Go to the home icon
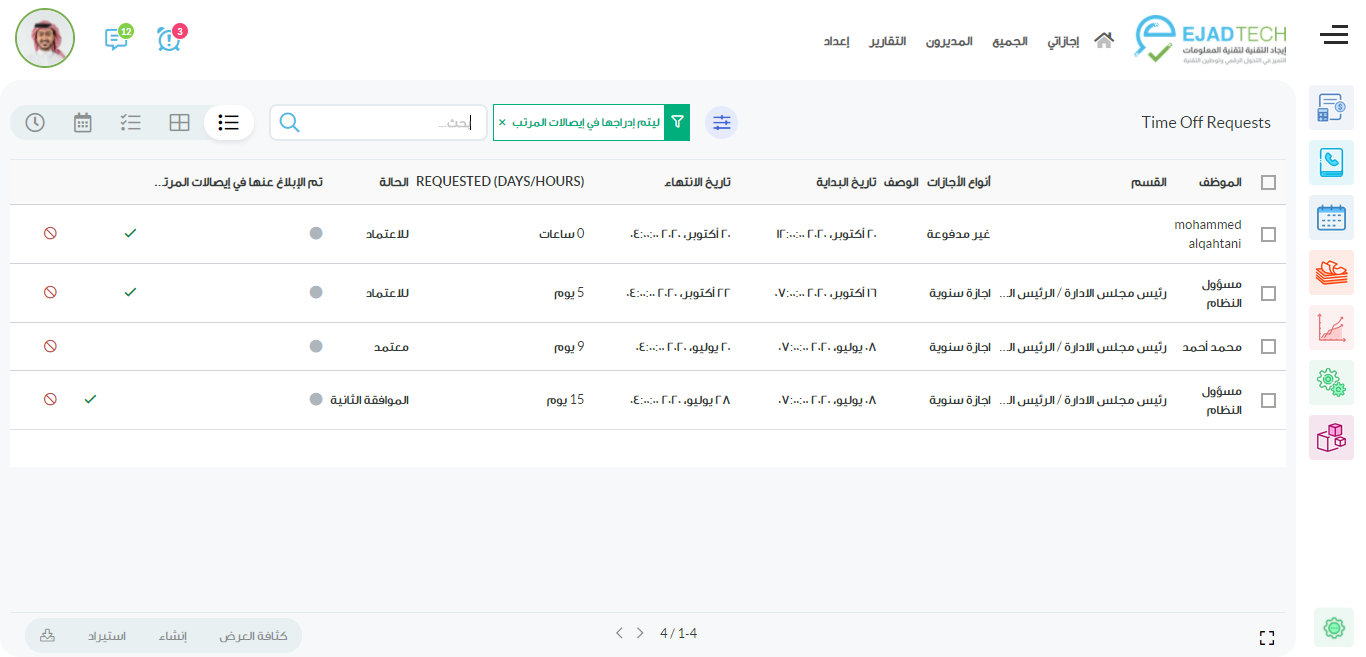Image resolution: width=1366 pixels, height=657 pixels. (1103, 41)
